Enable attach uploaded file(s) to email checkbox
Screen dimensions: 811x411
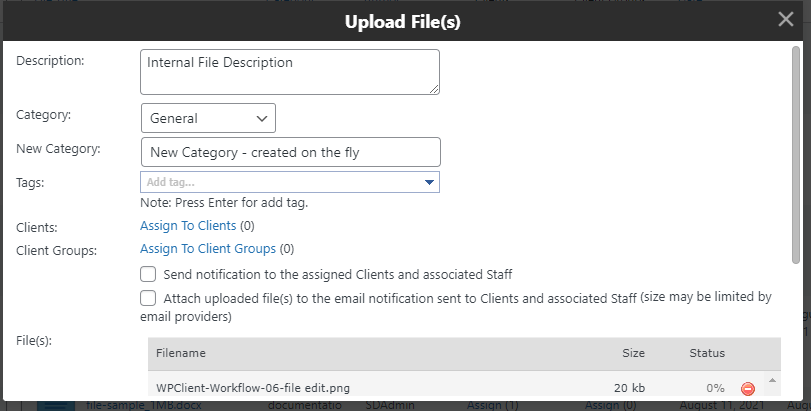point(148,298)
